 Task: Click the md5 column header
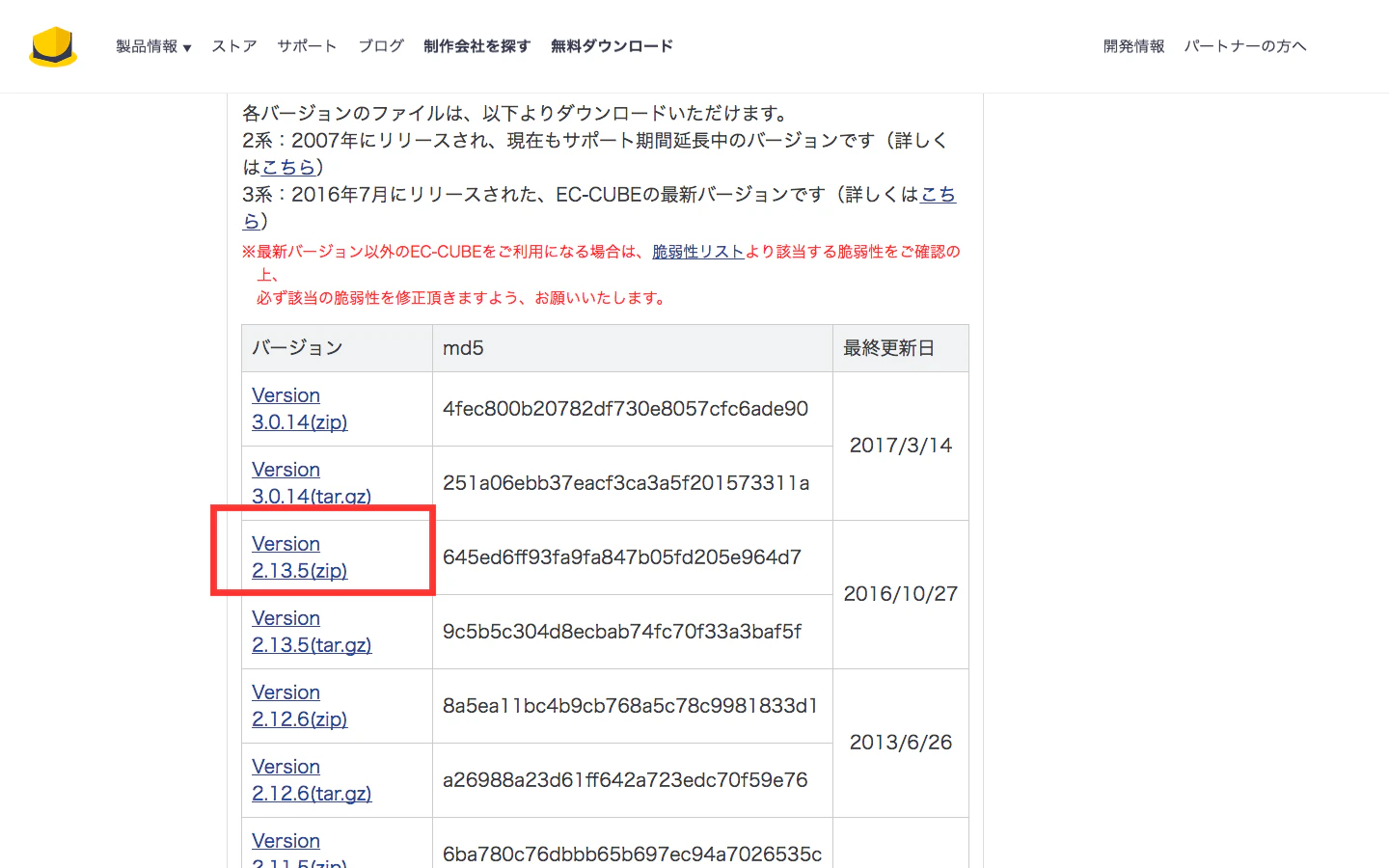[633, 348]
